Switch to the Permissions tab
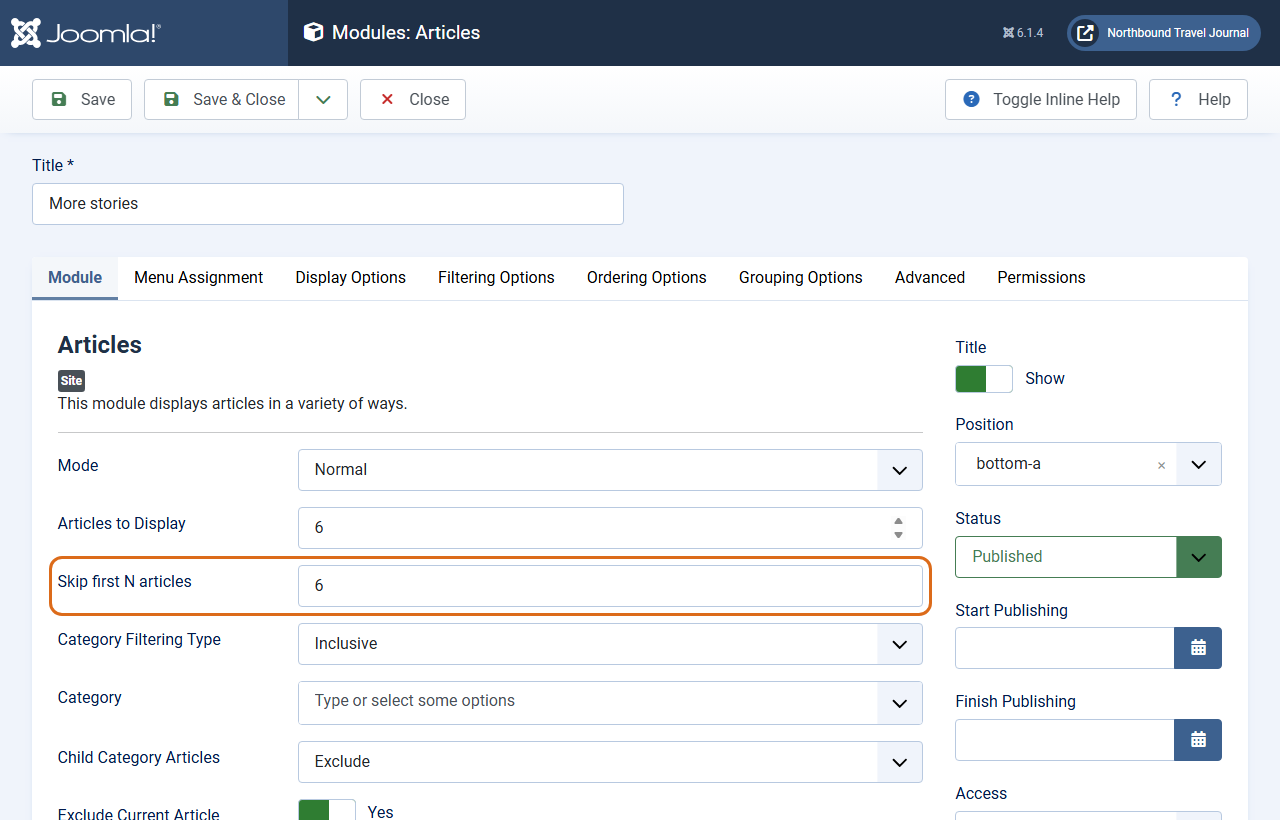 click(1041, 277)
